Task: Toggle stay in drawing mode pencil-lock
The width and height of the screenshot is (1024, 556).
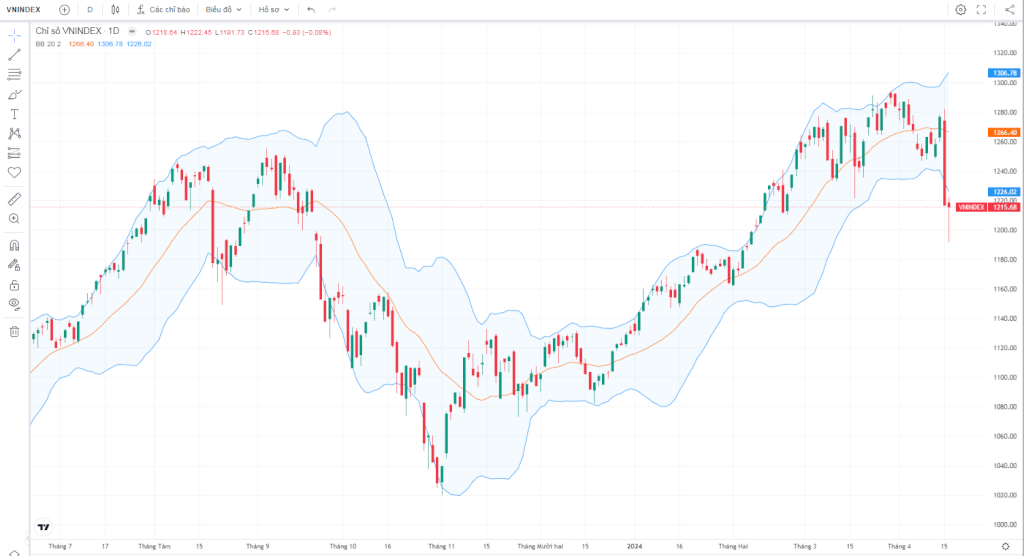Action: click(x=14, y=265)
